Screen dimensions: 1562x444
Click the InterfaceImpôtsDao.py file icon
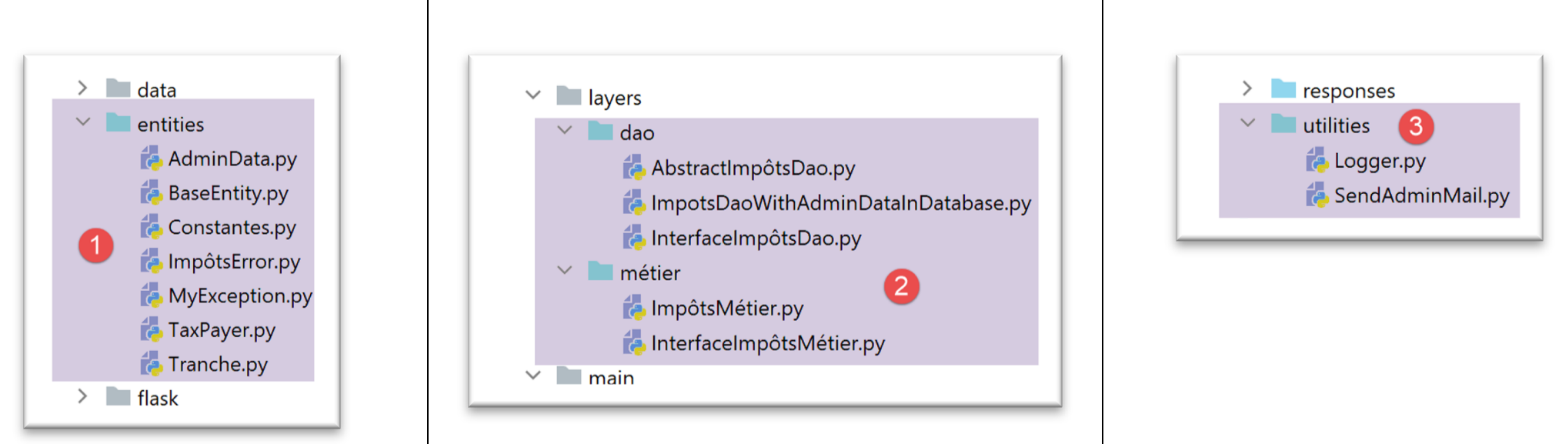click(634, 238)
